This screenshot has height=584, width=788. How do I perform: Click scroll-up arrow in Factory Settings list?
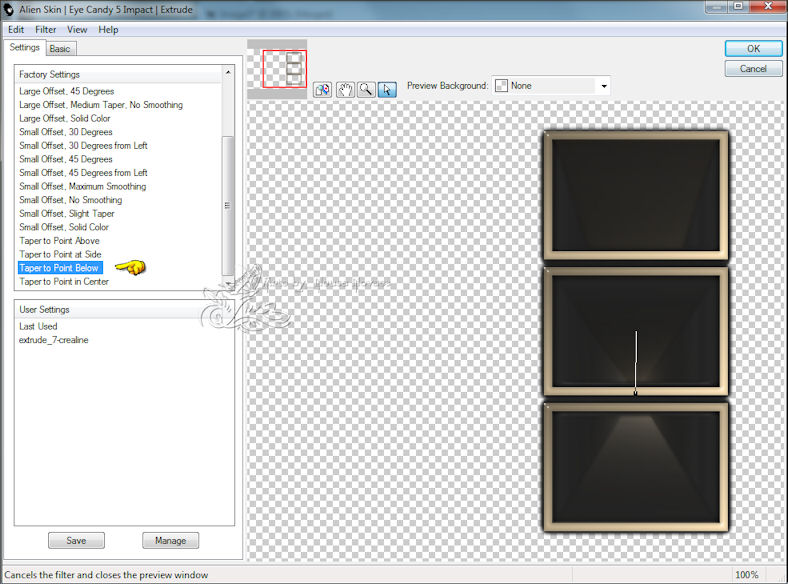click(x=228, y=72)
